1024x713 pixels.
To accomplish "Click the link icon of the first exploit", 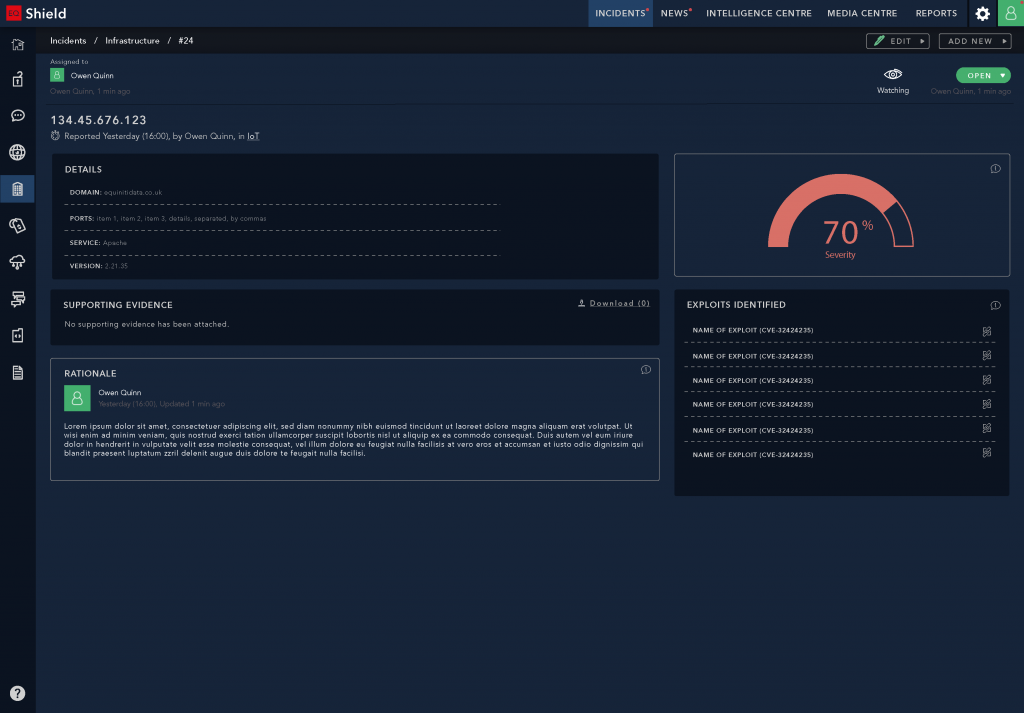I will [985, 331].
